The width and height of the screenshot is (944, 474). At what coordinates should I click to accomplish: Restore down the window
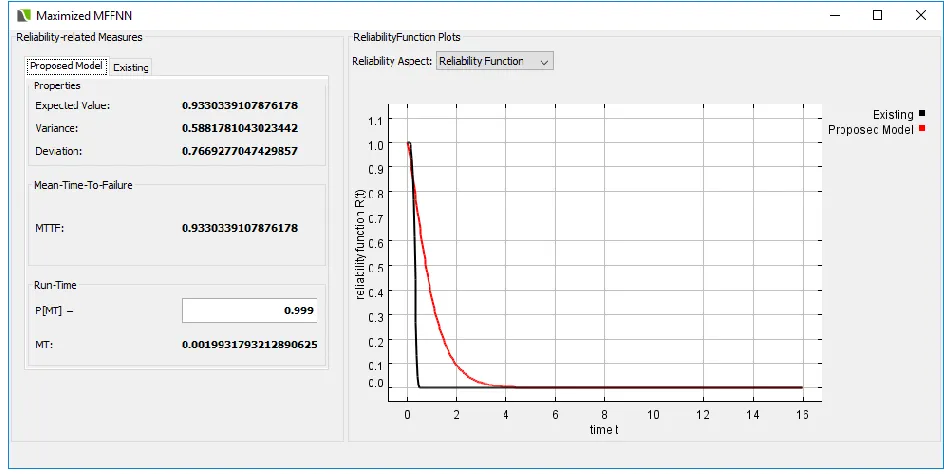point(877,15)
